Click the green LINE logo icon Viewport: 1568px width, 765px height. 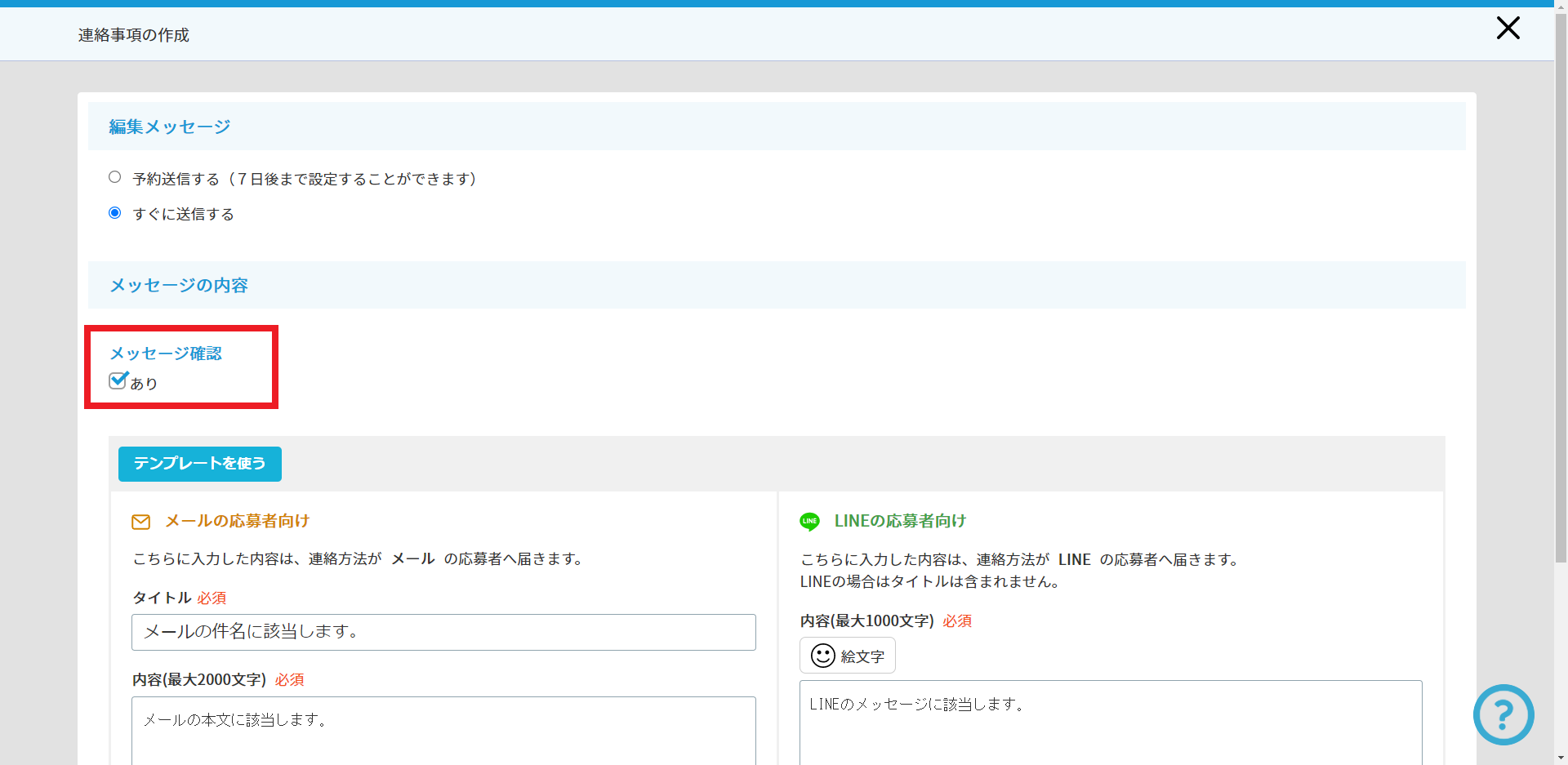pyautogui.click(x=809, y=522)
